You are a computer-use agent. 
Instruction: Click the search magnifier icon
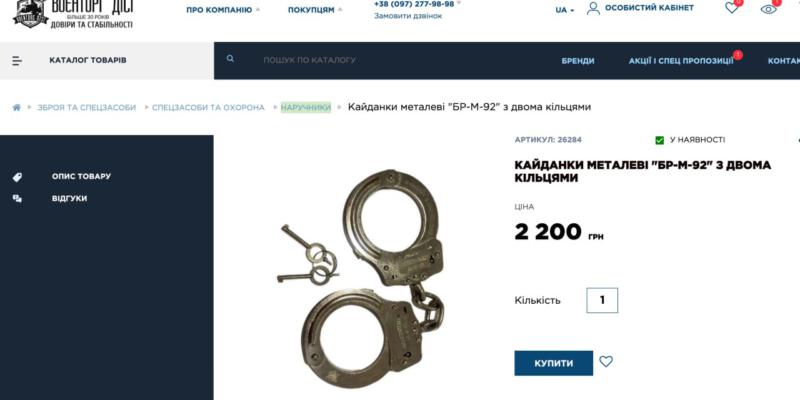click(231, 59)
